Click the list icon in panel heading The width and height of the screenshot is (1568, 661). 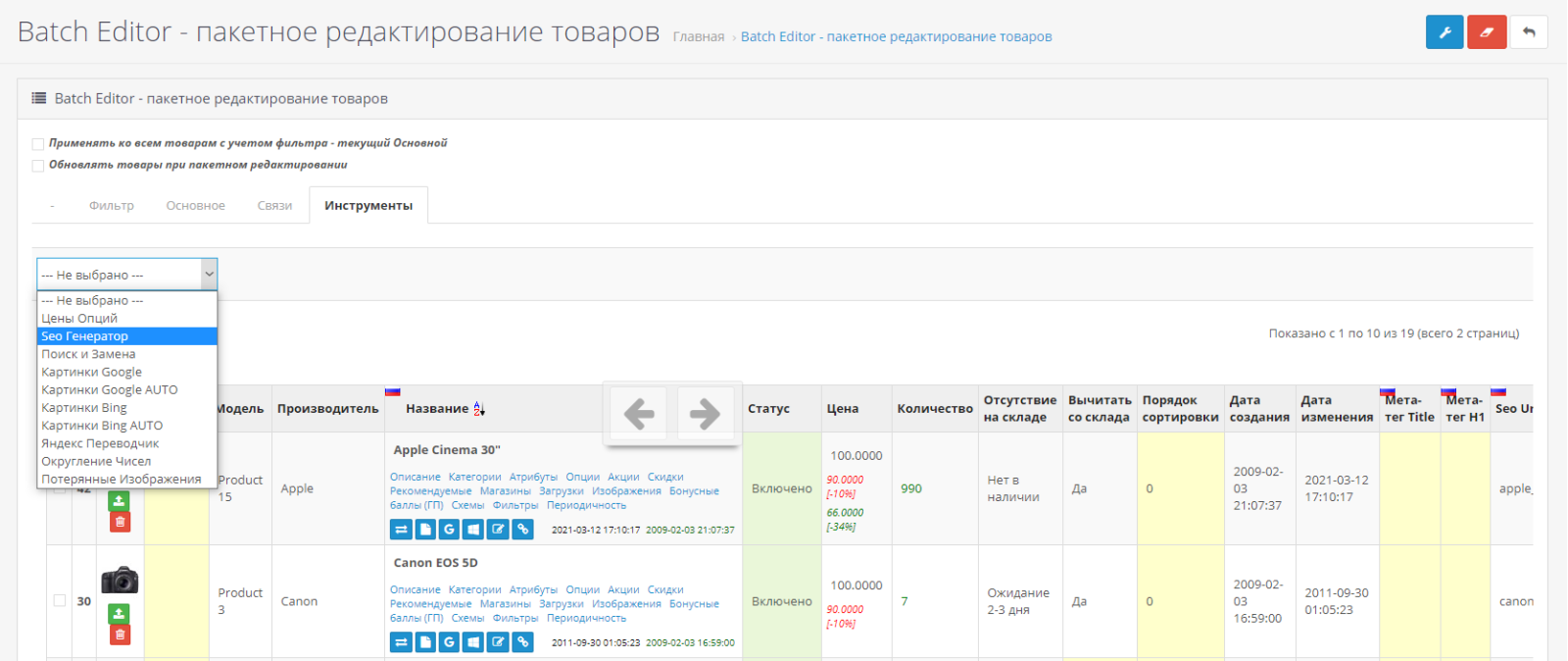(39, 98)
